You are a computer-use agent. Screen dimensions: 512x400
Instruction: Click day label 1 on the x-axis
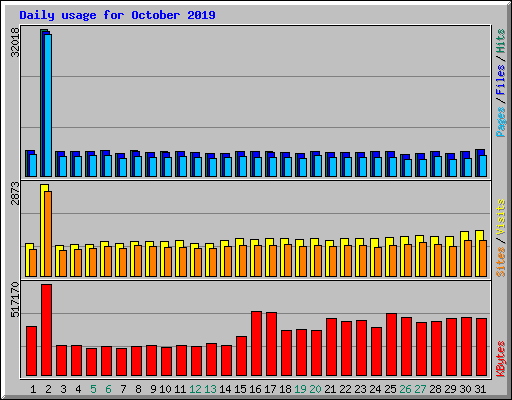(x=33, y=389)
